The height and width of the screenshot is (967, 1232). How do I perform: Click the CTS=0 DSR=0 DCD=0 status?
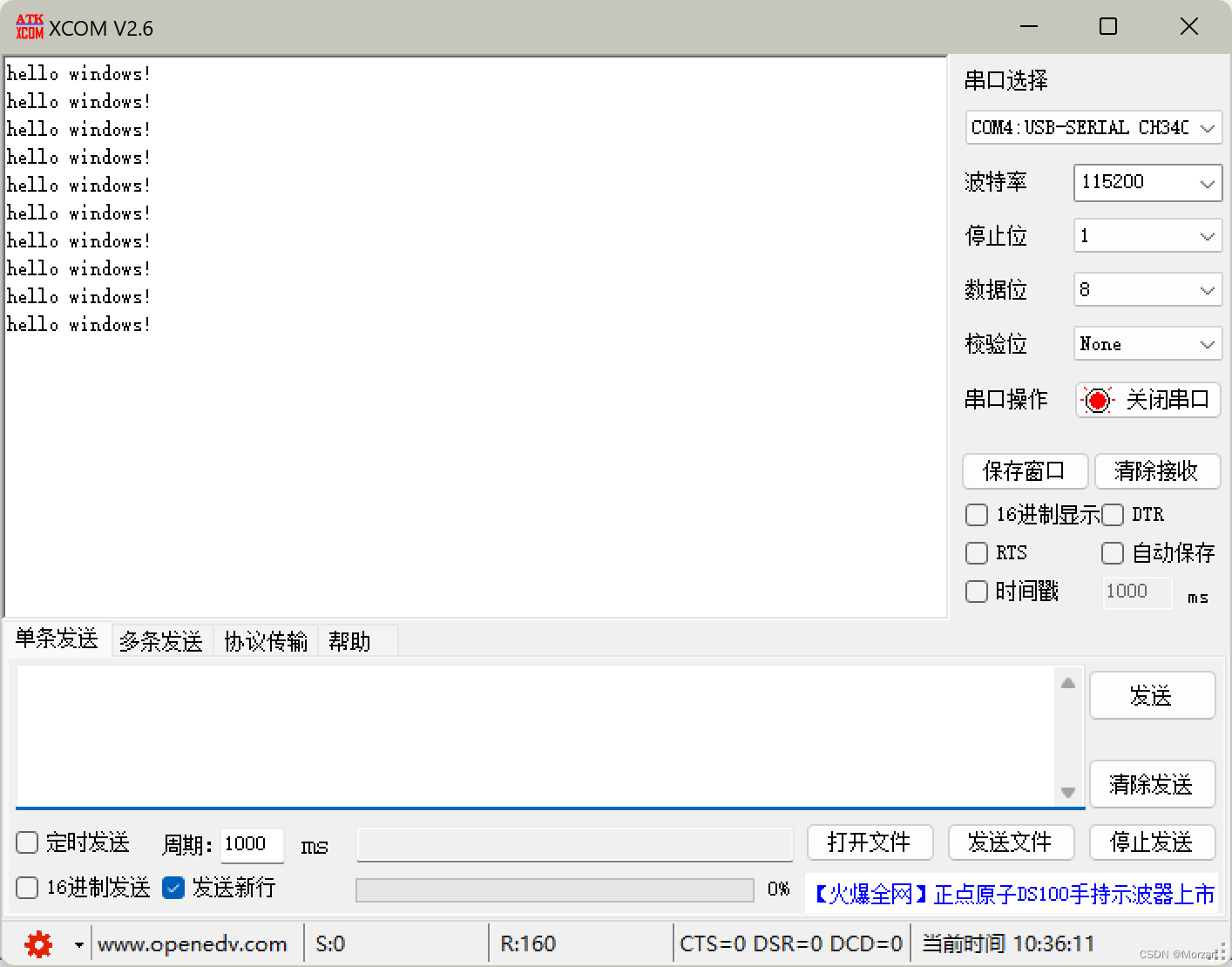tap(791, 944)
